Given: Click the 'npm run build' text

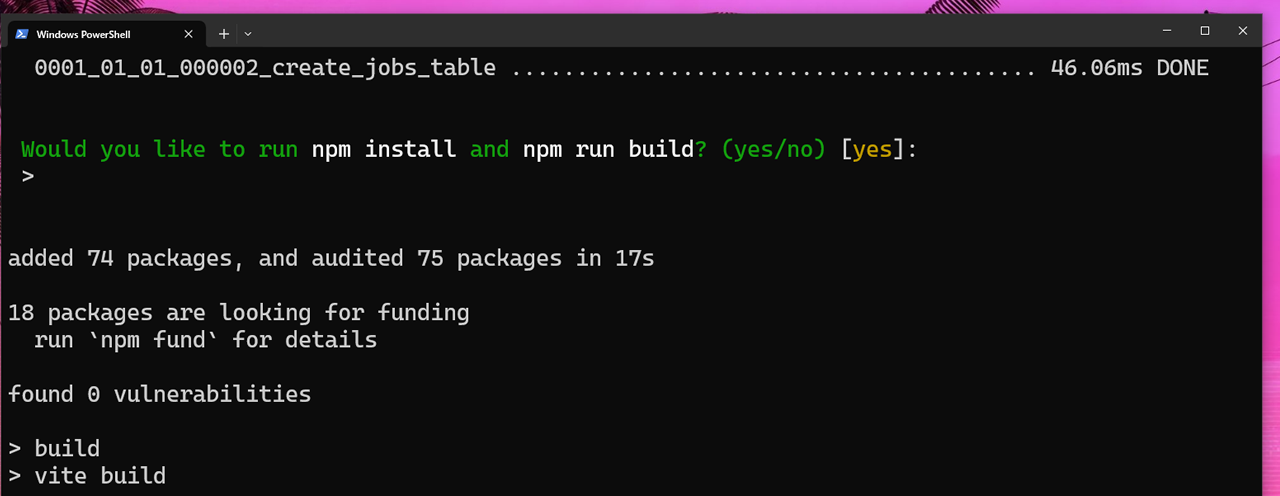Looking at the screenshot, I should (x=608, y=150).
